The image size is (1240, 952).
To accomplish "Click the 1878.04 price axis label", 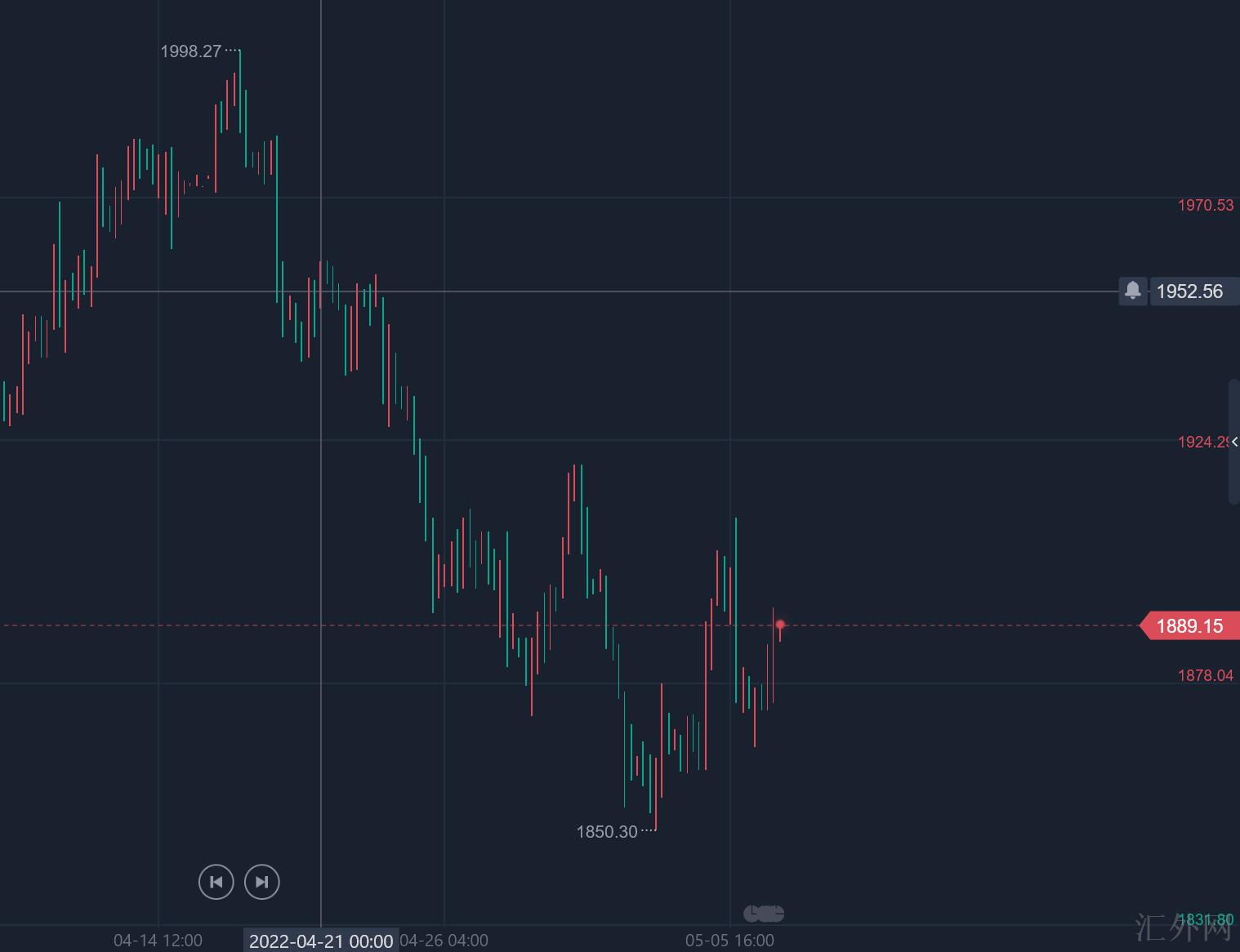I will 1205,675.
